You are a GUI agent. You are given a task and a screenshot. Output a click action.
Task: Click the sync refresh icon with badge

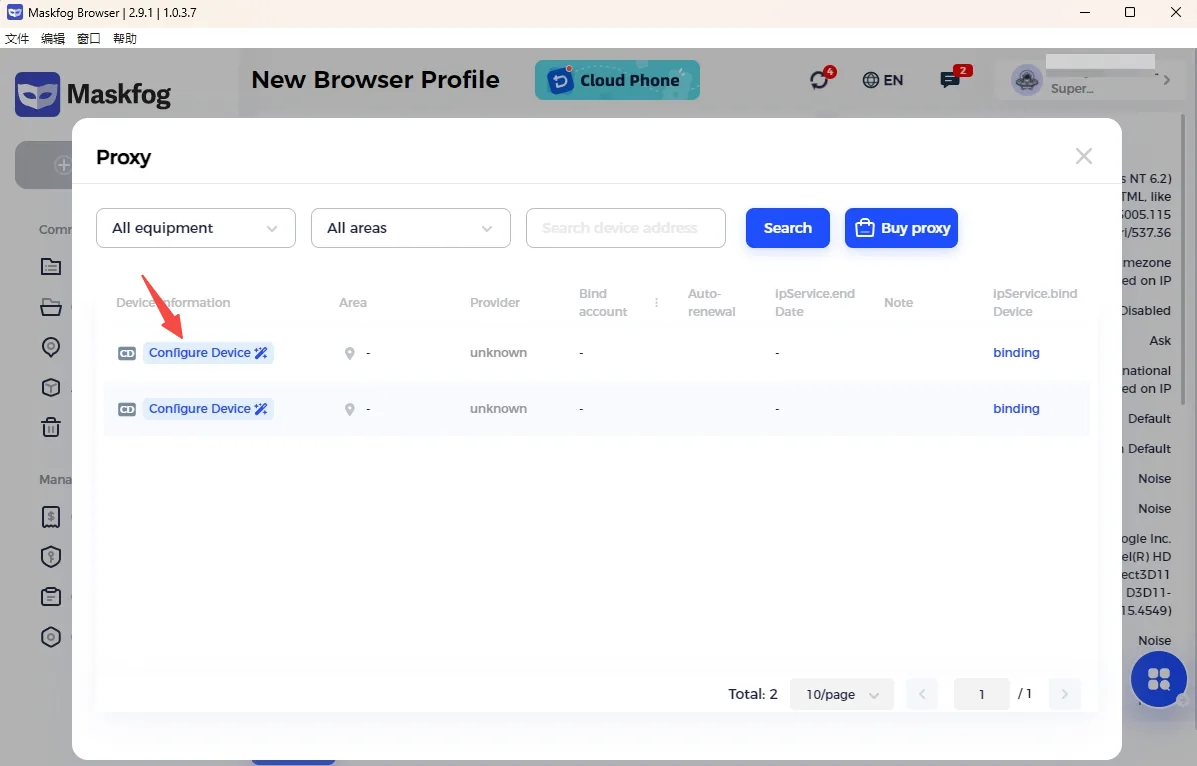pos(820,79)
